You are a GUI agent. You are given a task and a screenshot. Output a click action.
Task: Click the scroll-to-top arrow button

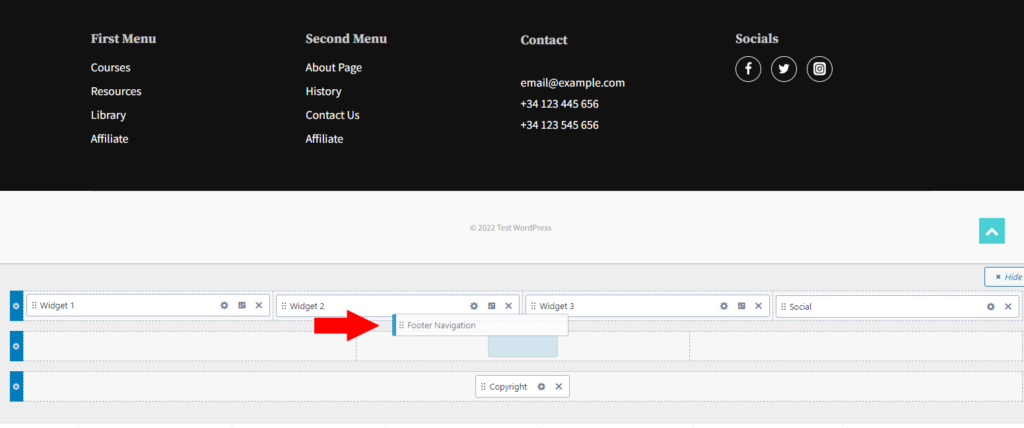(991, 231)
